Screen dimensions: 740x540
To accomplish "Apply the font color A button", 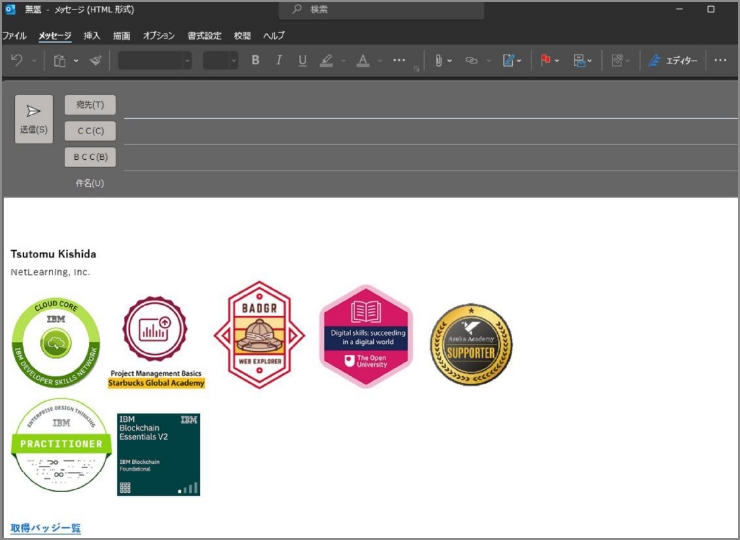I will [362, 60].
